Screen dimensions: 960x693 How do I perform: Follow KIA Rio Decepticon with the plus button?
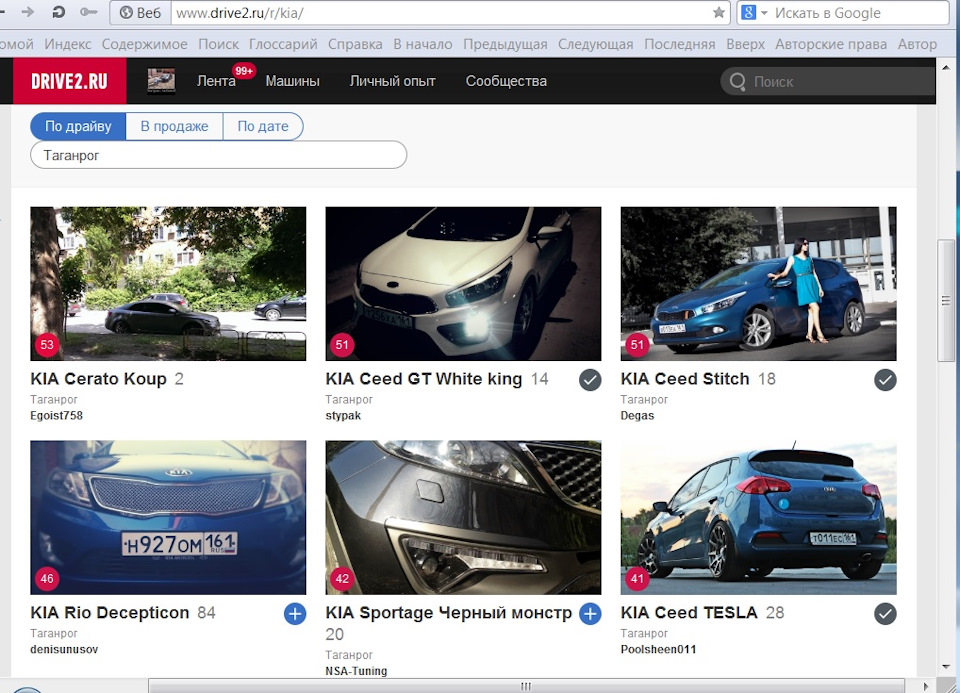294,613
